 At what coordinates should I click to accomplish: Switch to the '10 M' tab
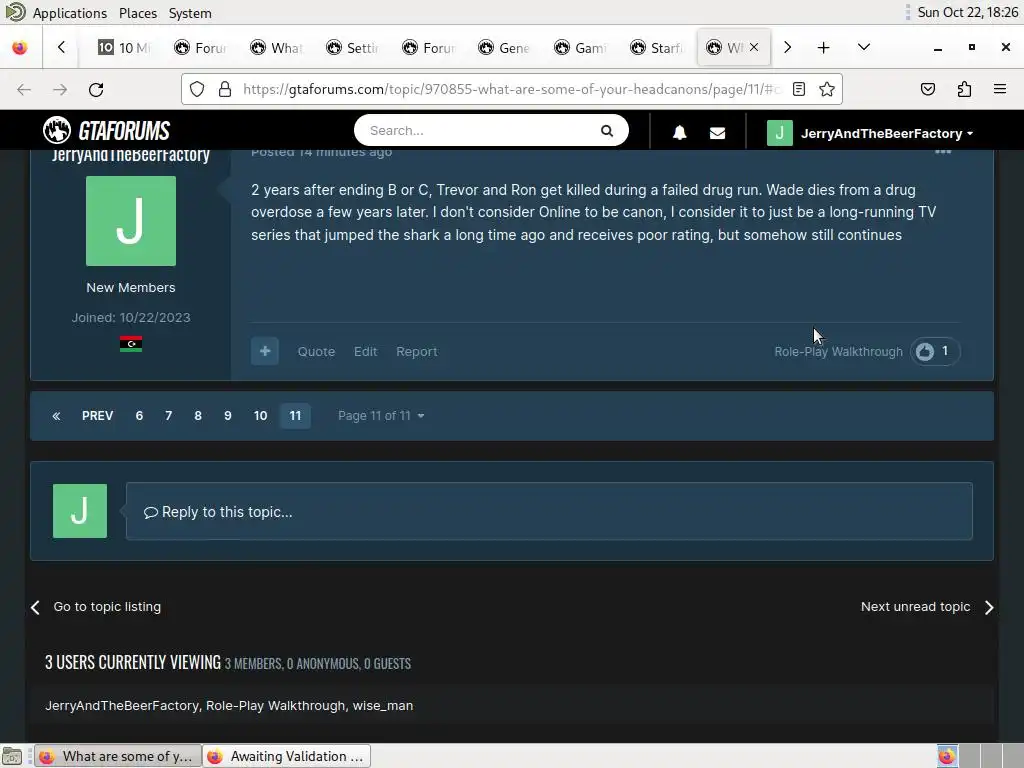tap(124, 48)
